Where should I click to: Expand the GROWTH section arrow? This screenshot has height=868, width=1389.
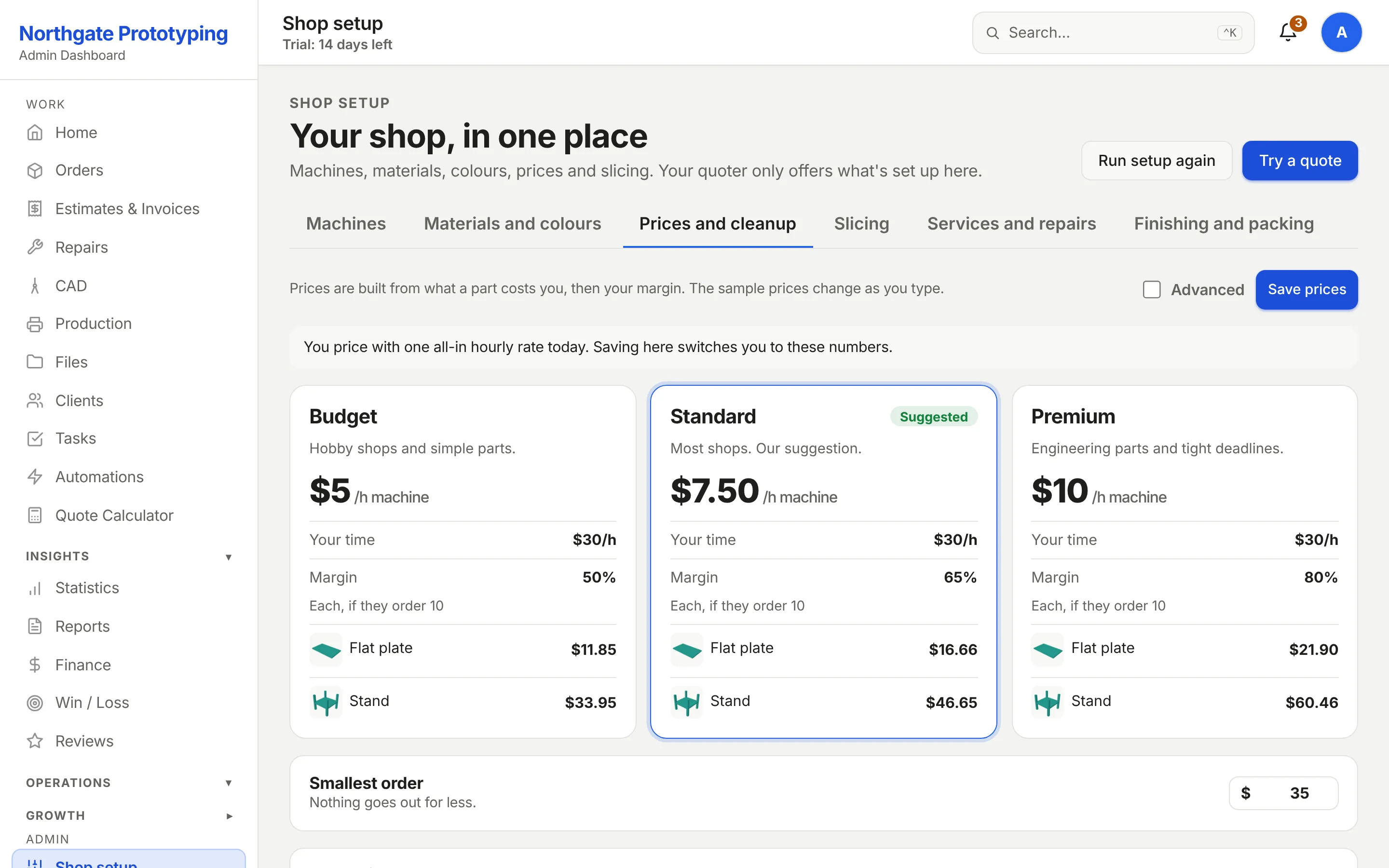point(229,816)
